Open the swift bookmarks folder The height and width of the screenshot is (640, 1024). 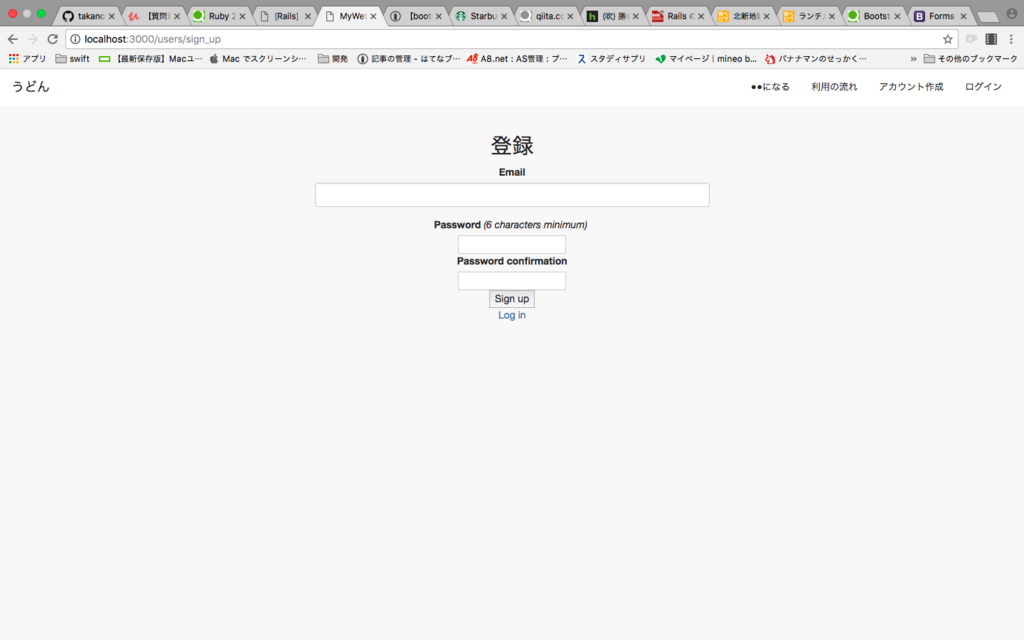pyautogui.click(x=72, y=59)
